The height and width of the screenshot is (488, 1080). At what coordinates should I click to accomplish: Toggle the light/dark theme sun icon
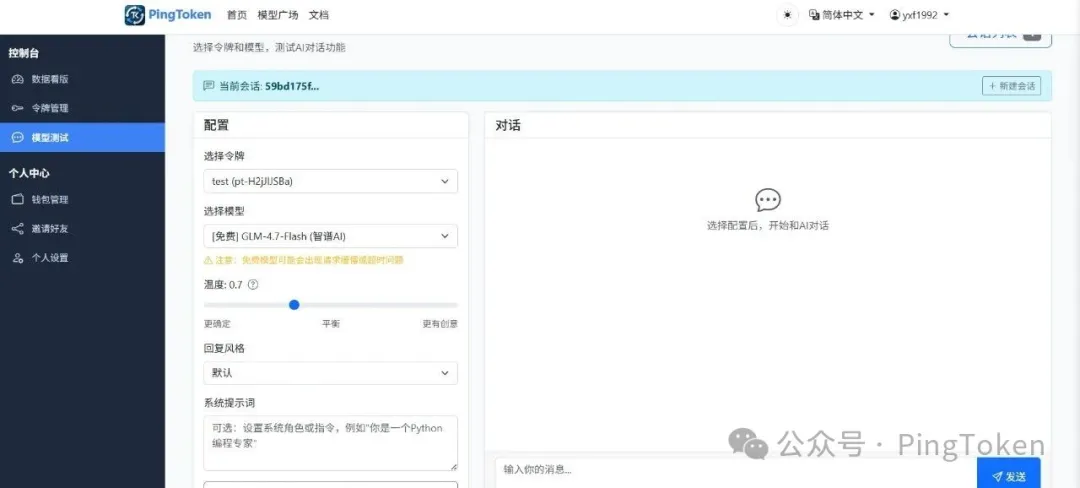[787, 15]
